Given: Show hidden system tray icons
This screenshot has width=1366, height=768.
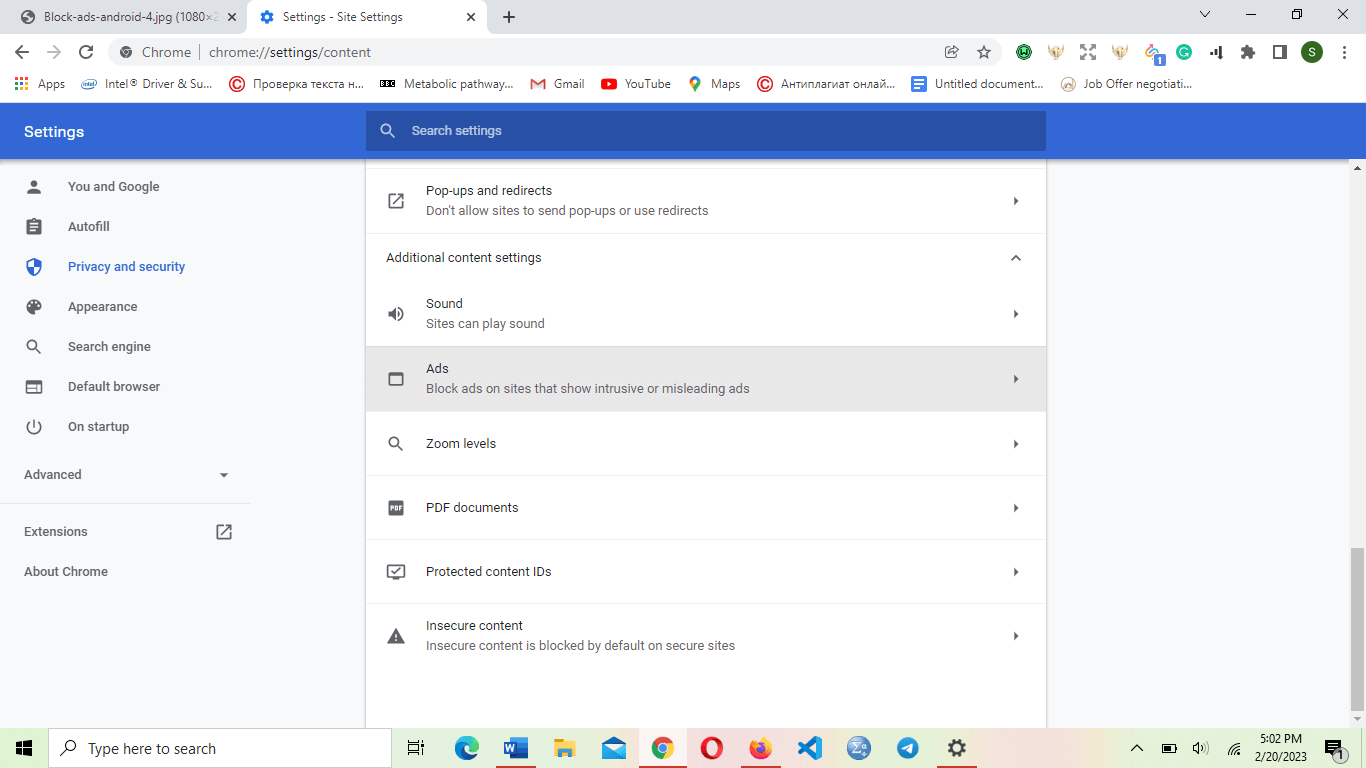Looking at the screenshot, I should [x=1137, y=748].
